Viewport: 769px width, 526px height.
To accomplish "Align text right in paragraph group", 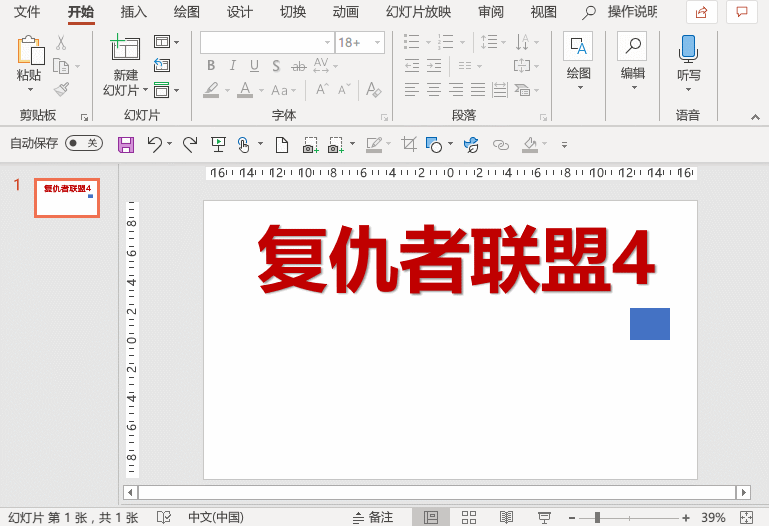I will pyautogui.click(x=456, y=90).
